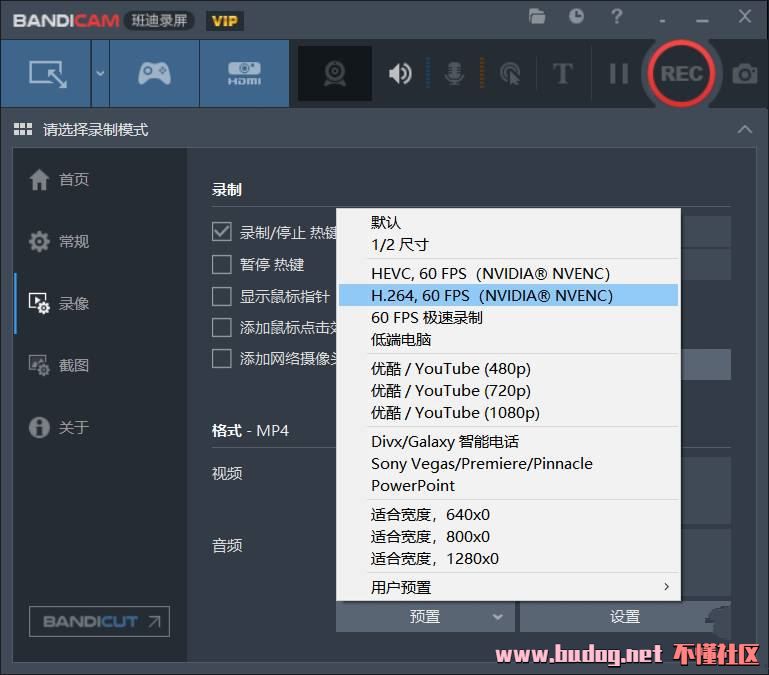Viewport: 769px width, 675px height.
Task: Uncheck 录制/停止 热键 checkbox
Action: (x=222, y=232)
